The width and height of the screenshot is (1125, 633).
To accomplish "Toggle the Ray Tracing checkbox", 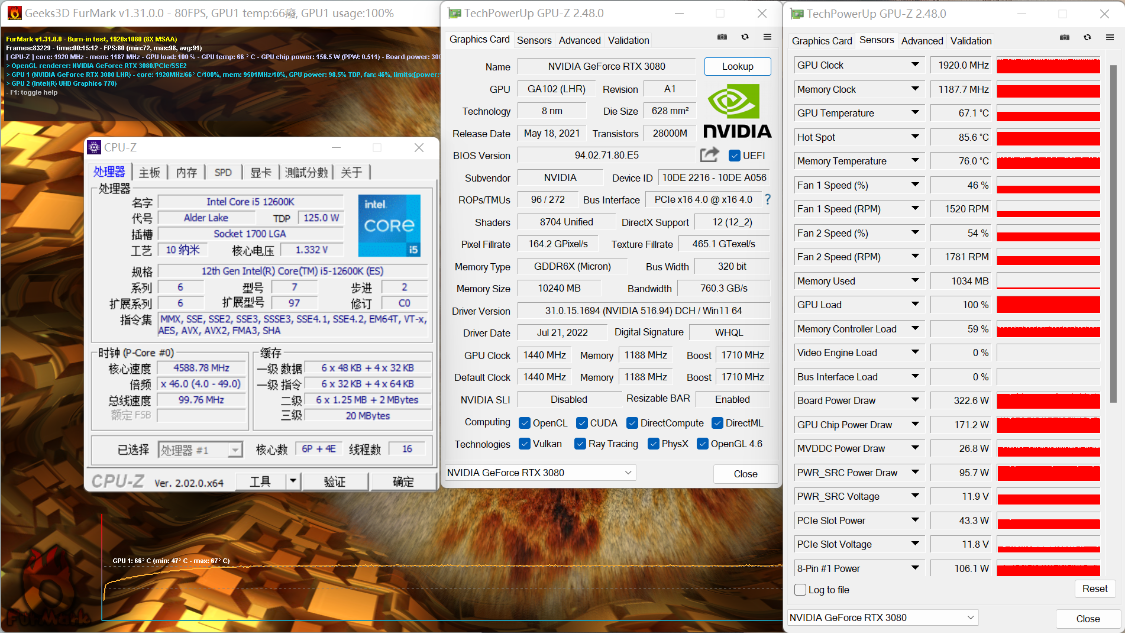I will [x=578, y=444].
